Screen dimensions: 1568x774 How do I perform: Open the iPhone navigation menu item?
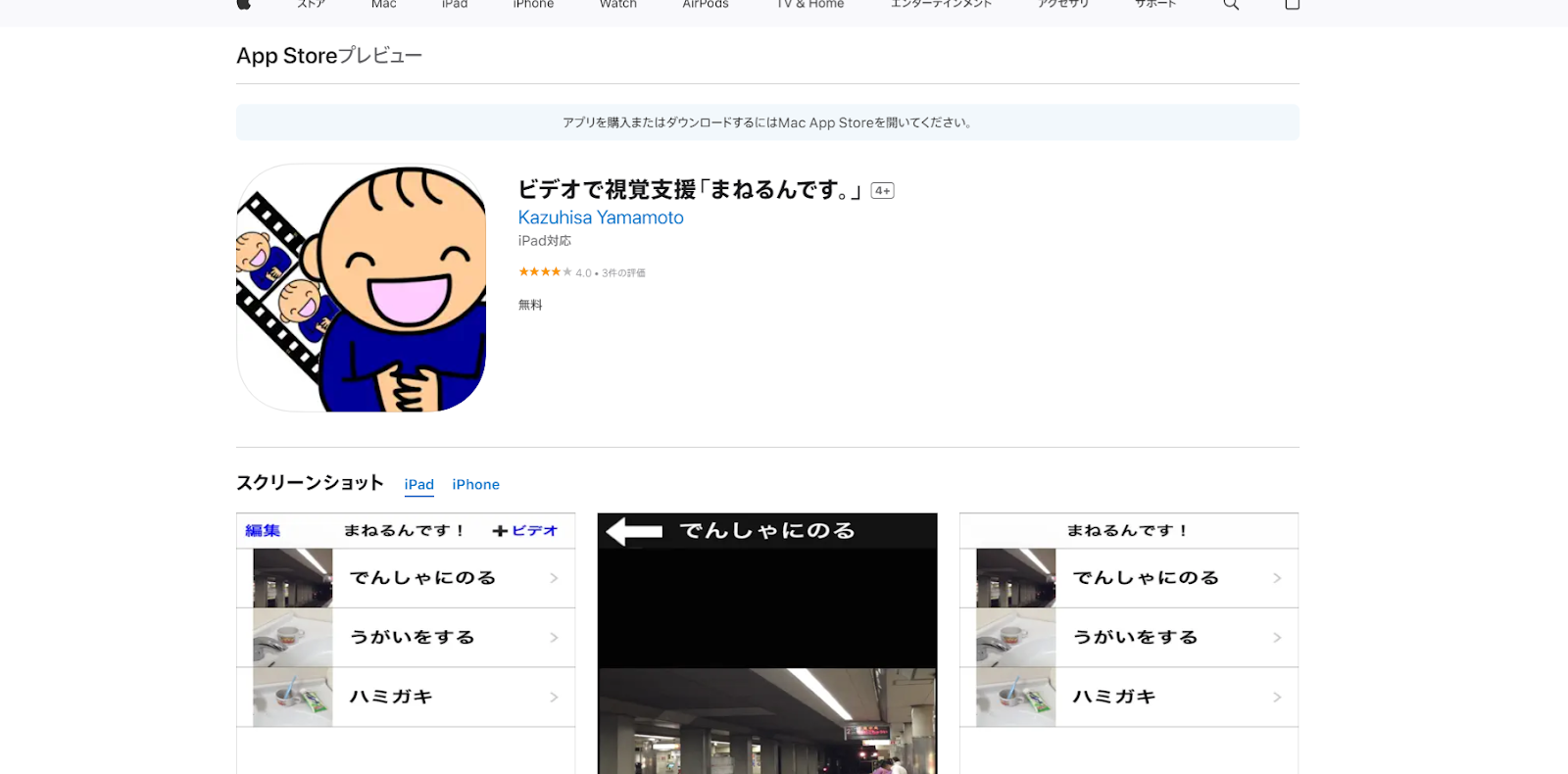[533, 4]
